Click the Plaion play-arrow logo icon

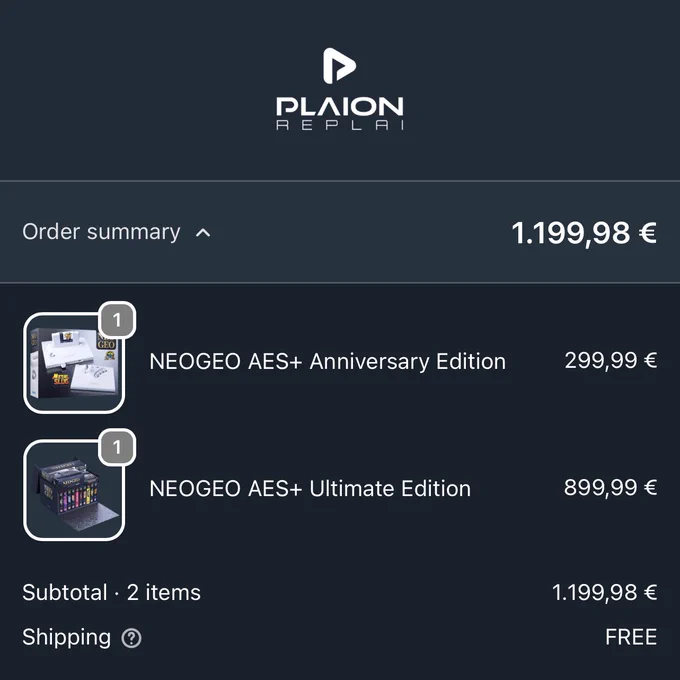340,65
